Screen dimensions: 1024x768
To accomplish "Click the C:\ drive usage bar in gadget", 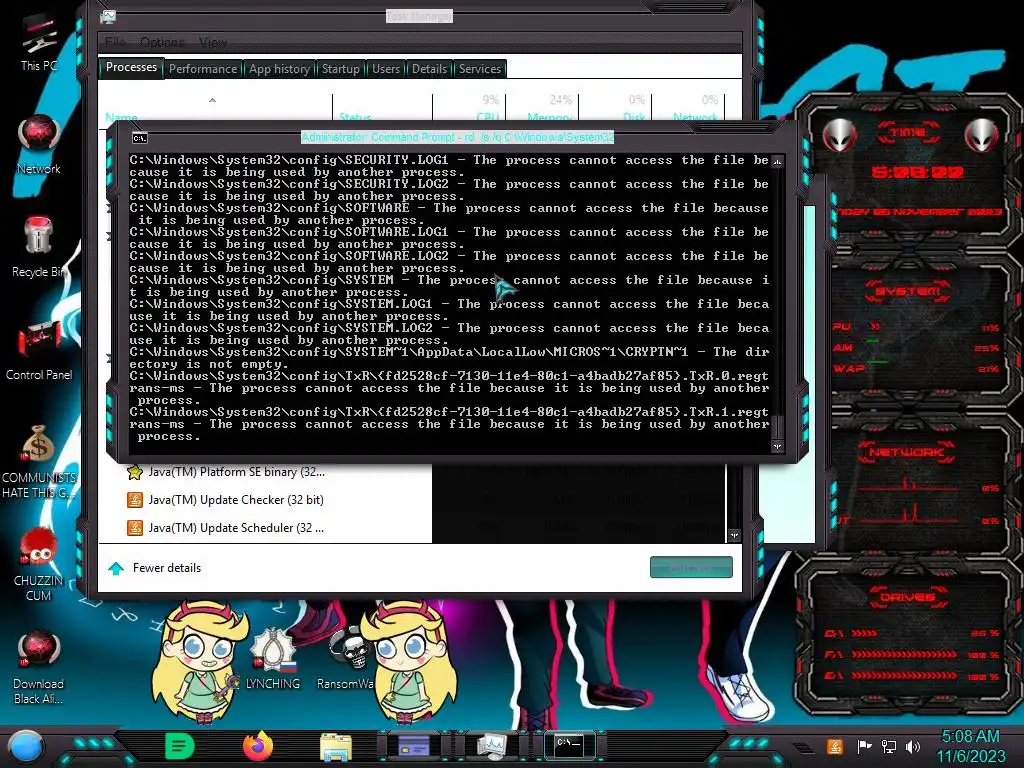I will pyautogui.click(x=865, y=633).
